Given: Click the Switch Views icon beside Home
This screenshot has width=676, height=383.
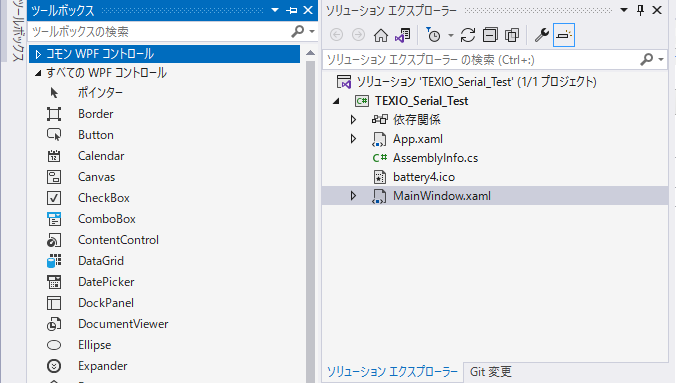Looking at the screenshot, I should (x=403, y=35).
